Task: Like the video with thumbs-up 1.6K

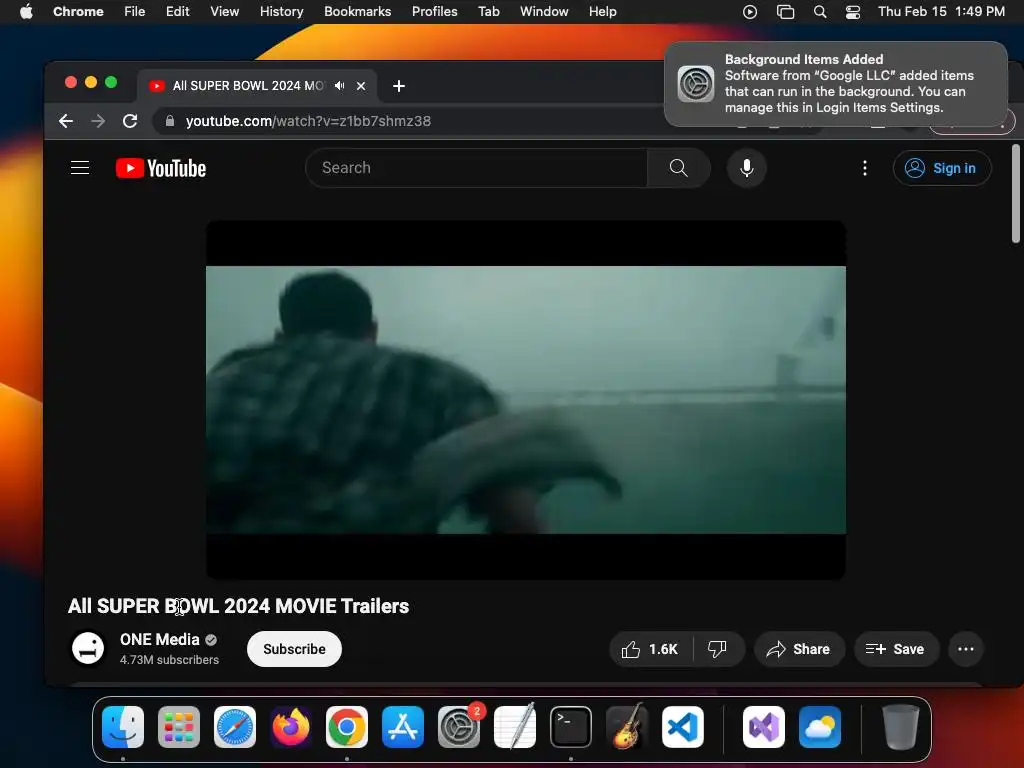Action: click(x=650, y=649)
